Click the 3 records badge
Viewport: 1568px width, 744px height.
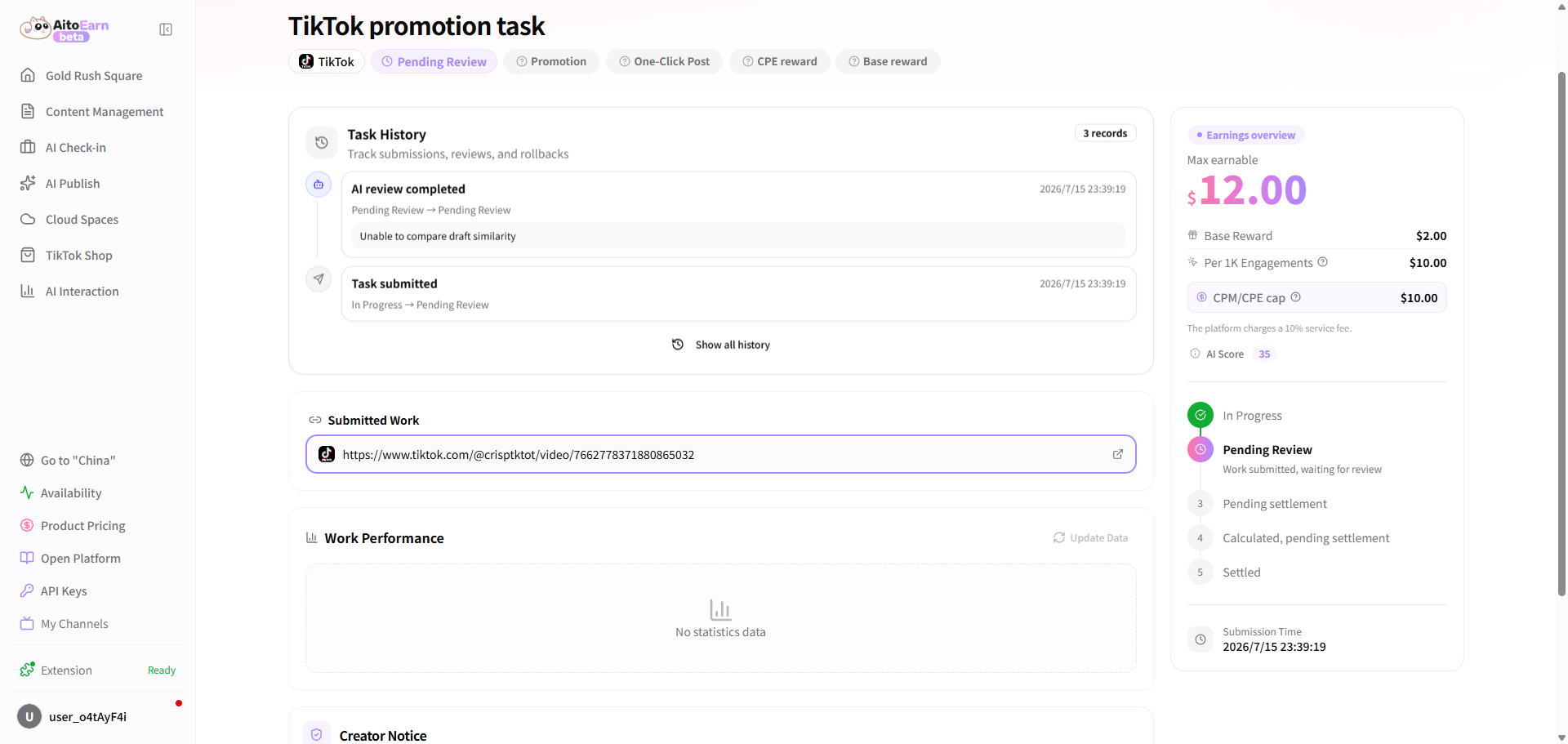click(x=1105, y=133)
